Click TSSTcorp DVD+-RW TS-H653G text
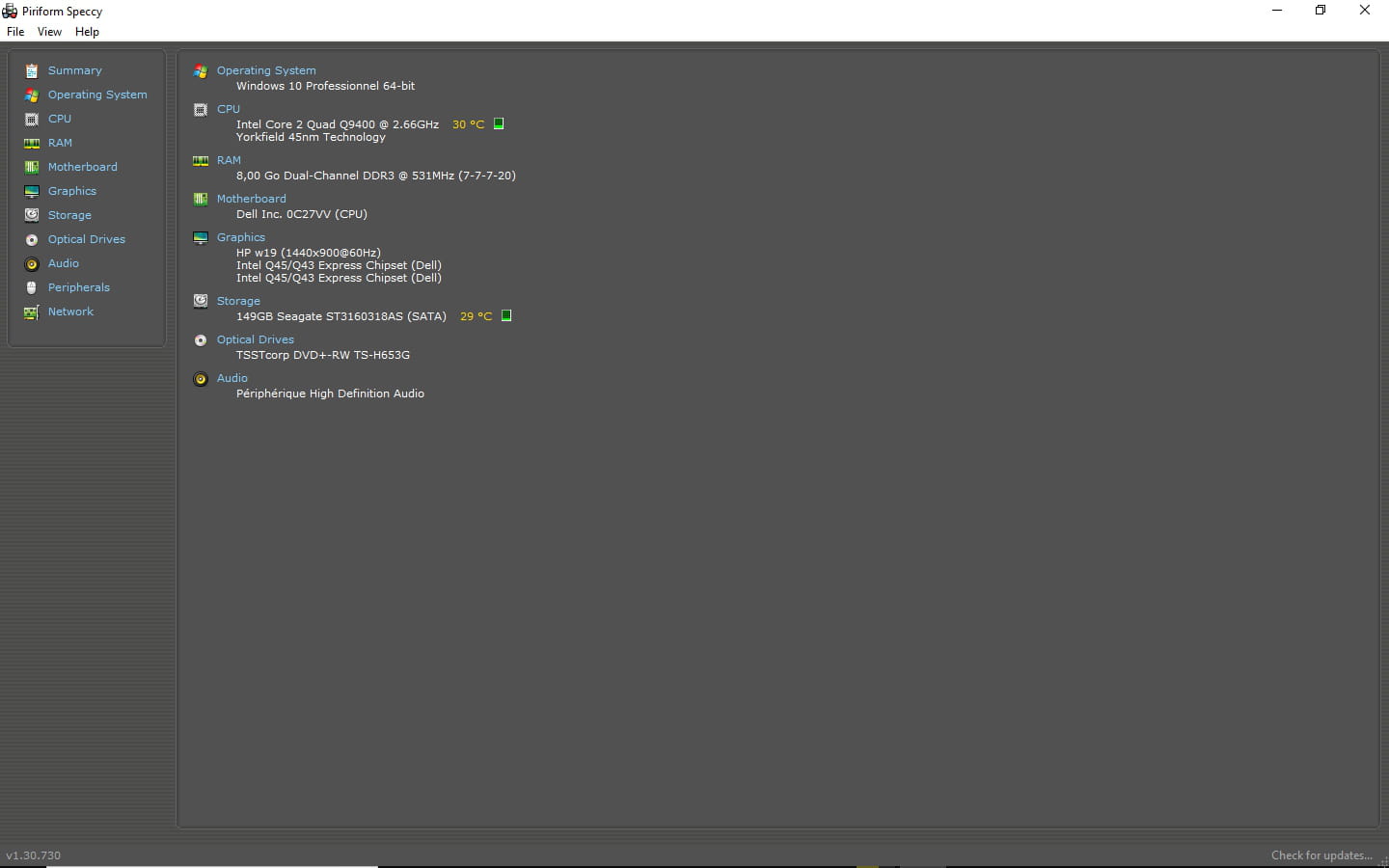 323,355
